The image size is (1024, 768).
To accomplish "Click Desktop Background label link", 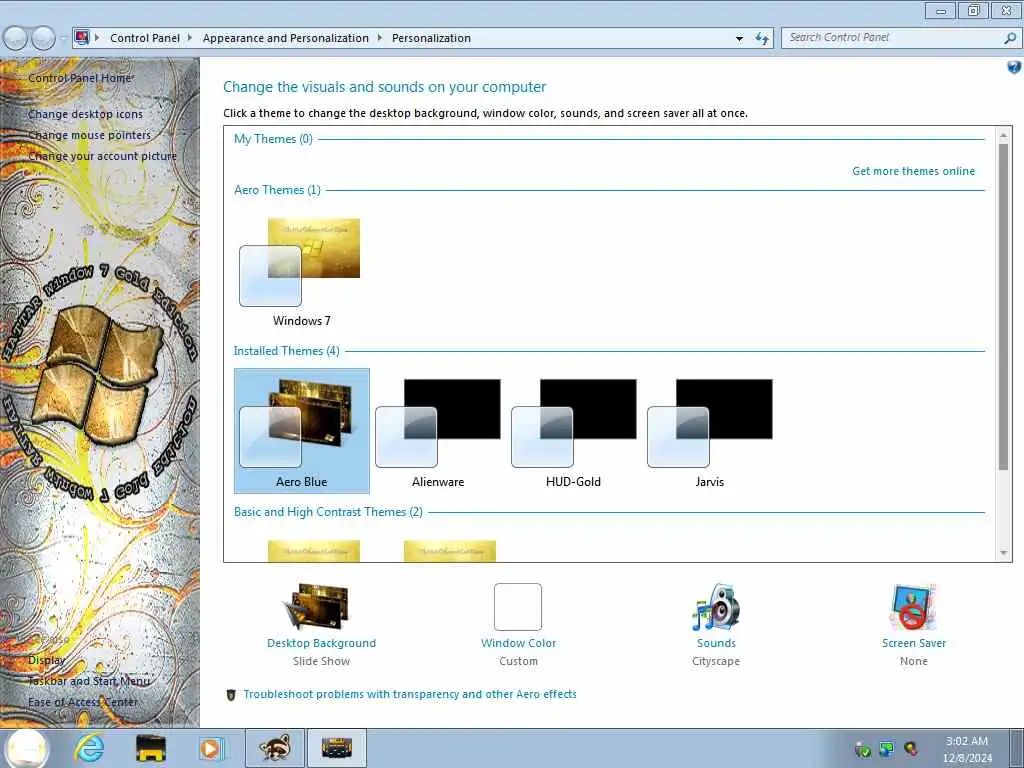I will tap(321, 643).
